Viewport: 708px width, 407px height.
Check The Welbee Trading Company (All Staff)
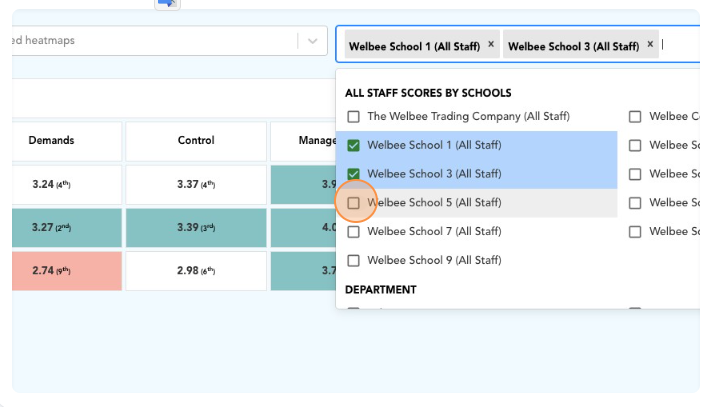tap(354, 117)
